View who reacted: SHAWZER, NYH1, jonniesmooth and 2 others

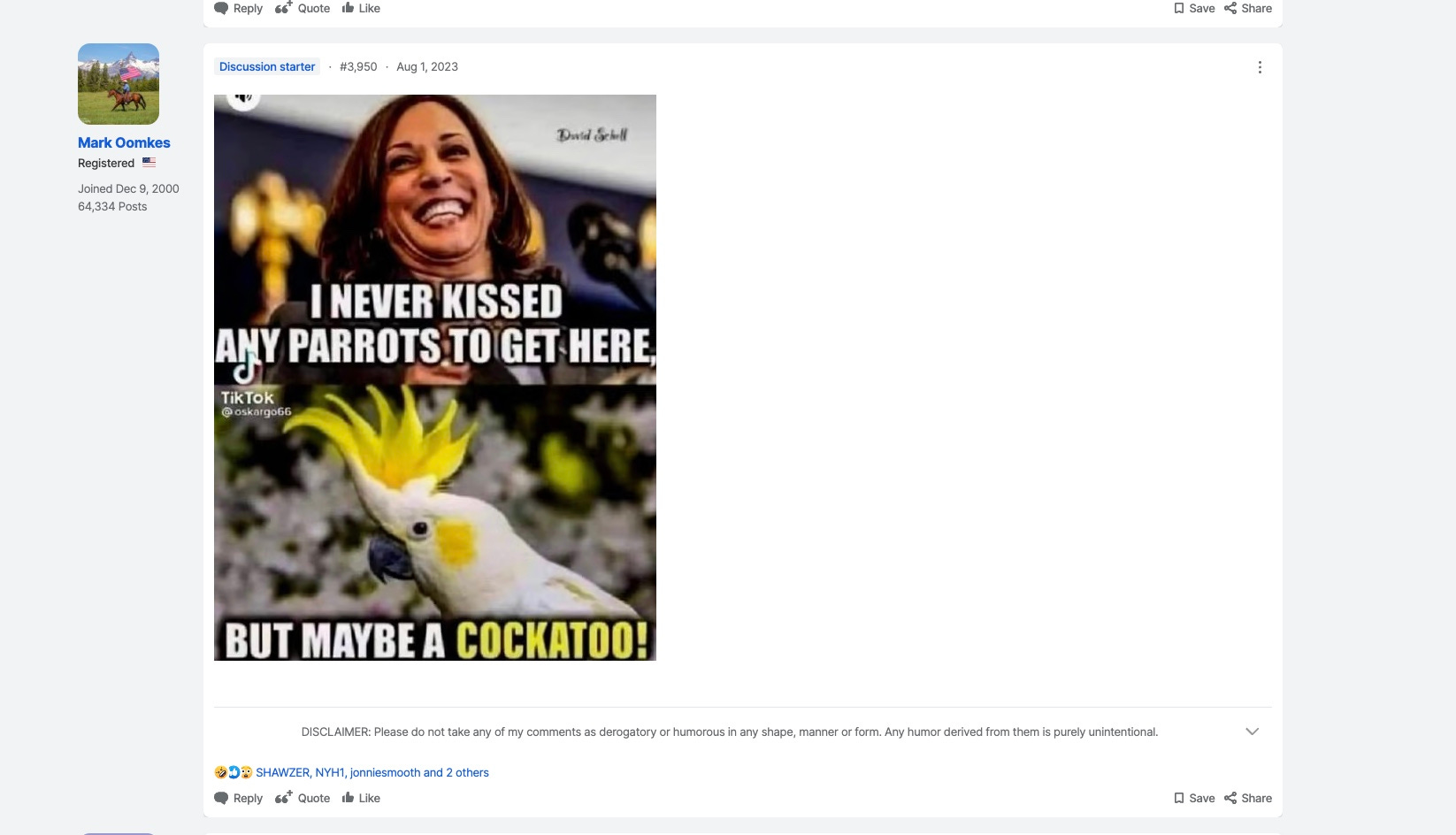[x=372, y=772]
